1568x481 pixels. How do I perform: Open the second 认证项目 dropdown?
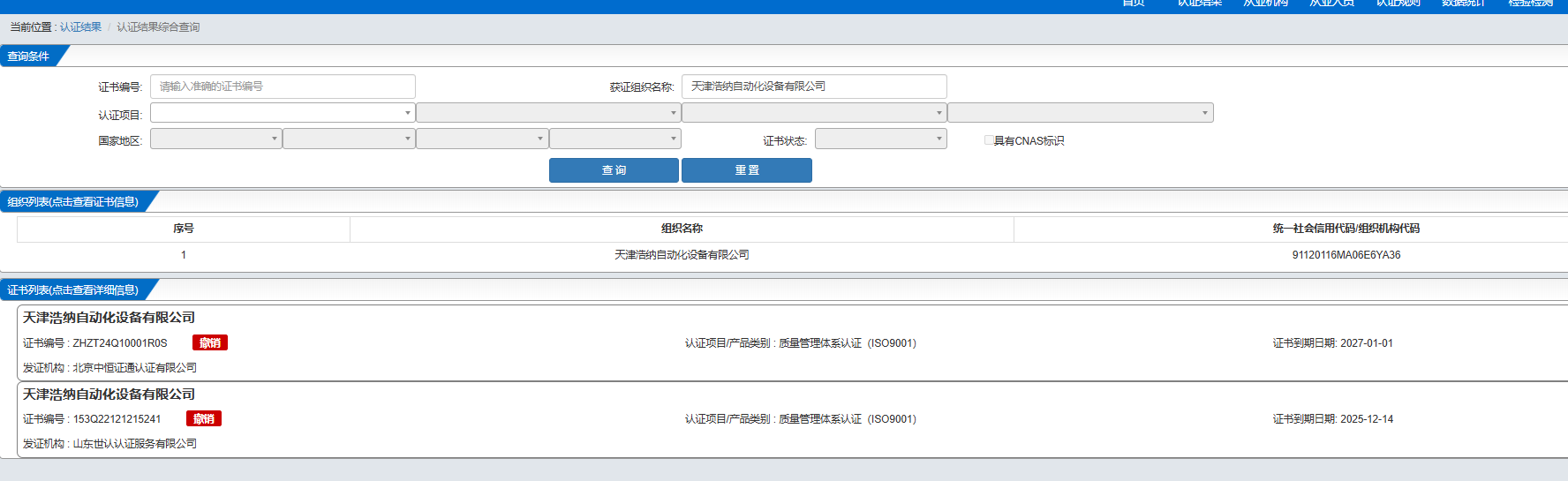pos(548,113)
